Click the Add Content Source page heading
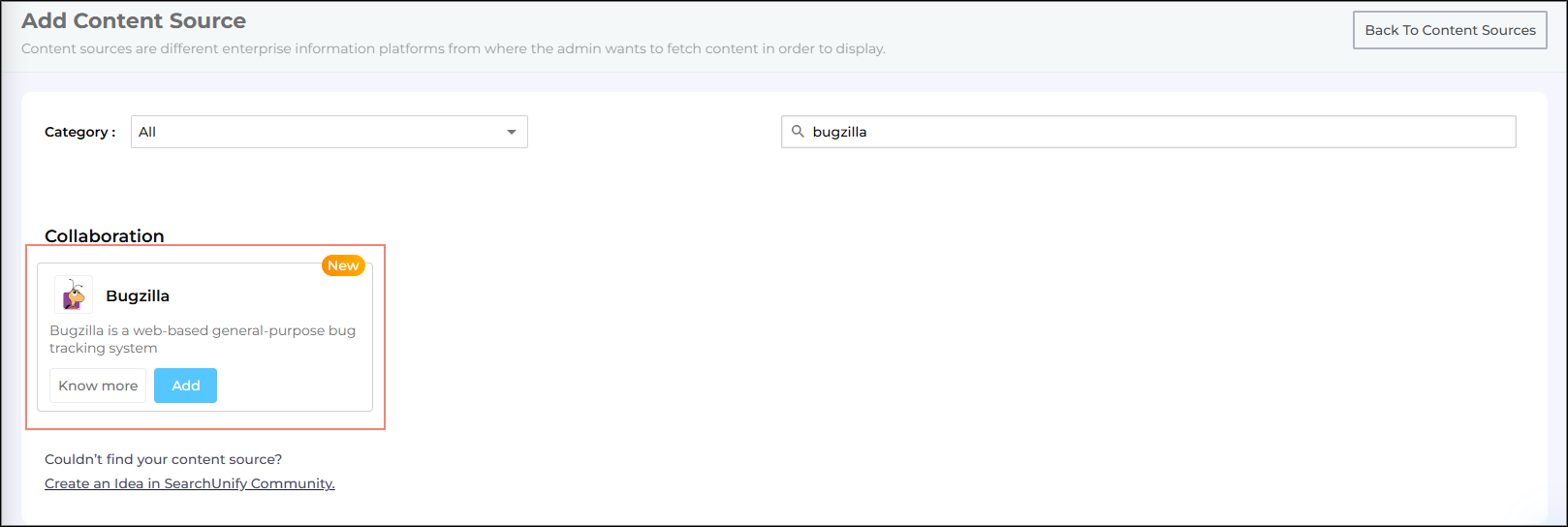Image resolution: width=1568 pixels, height=527 pixels. (x=134, y=20)
